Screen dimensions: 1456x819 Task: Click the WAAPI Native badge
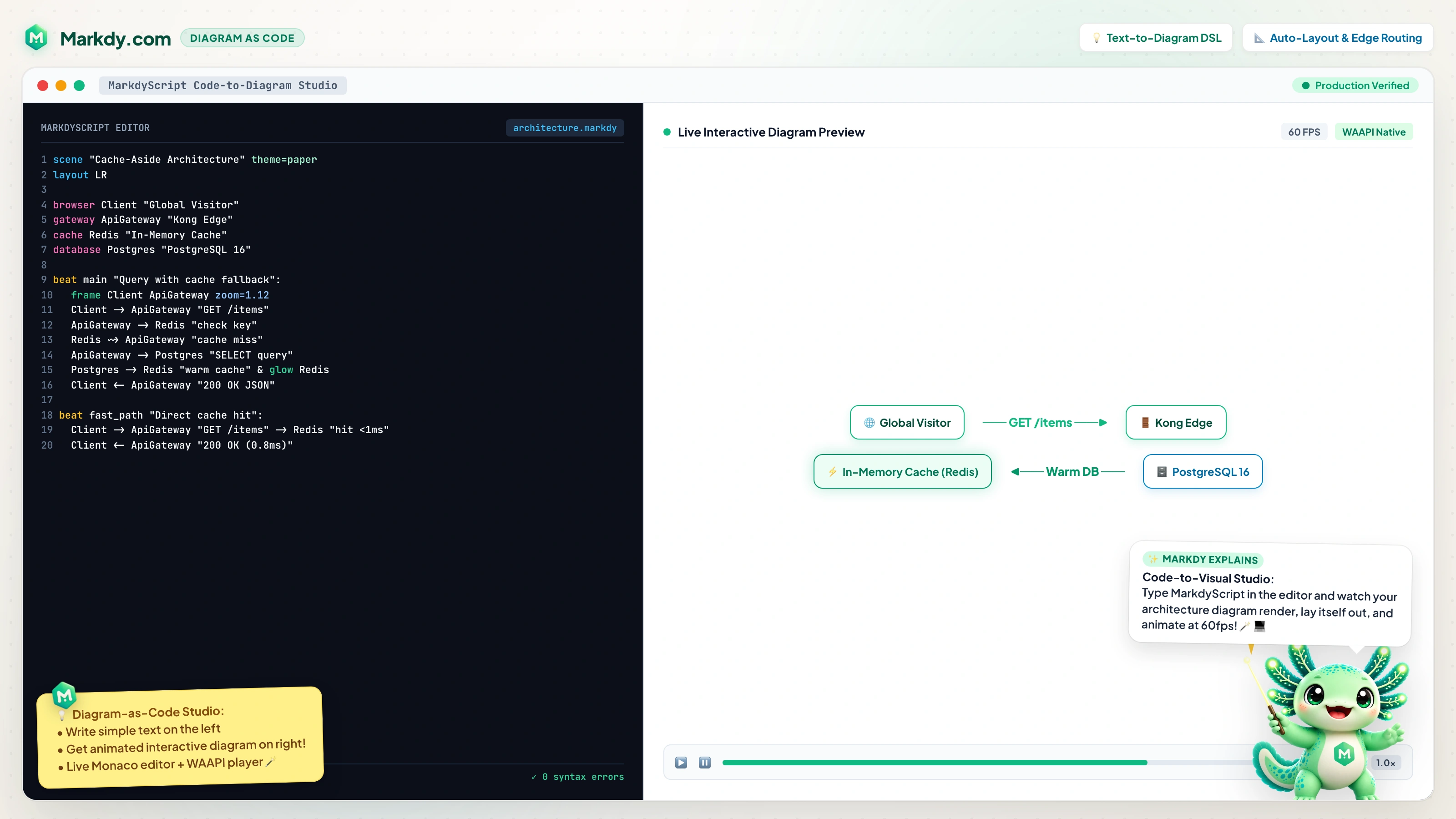tap(1374, 131)
